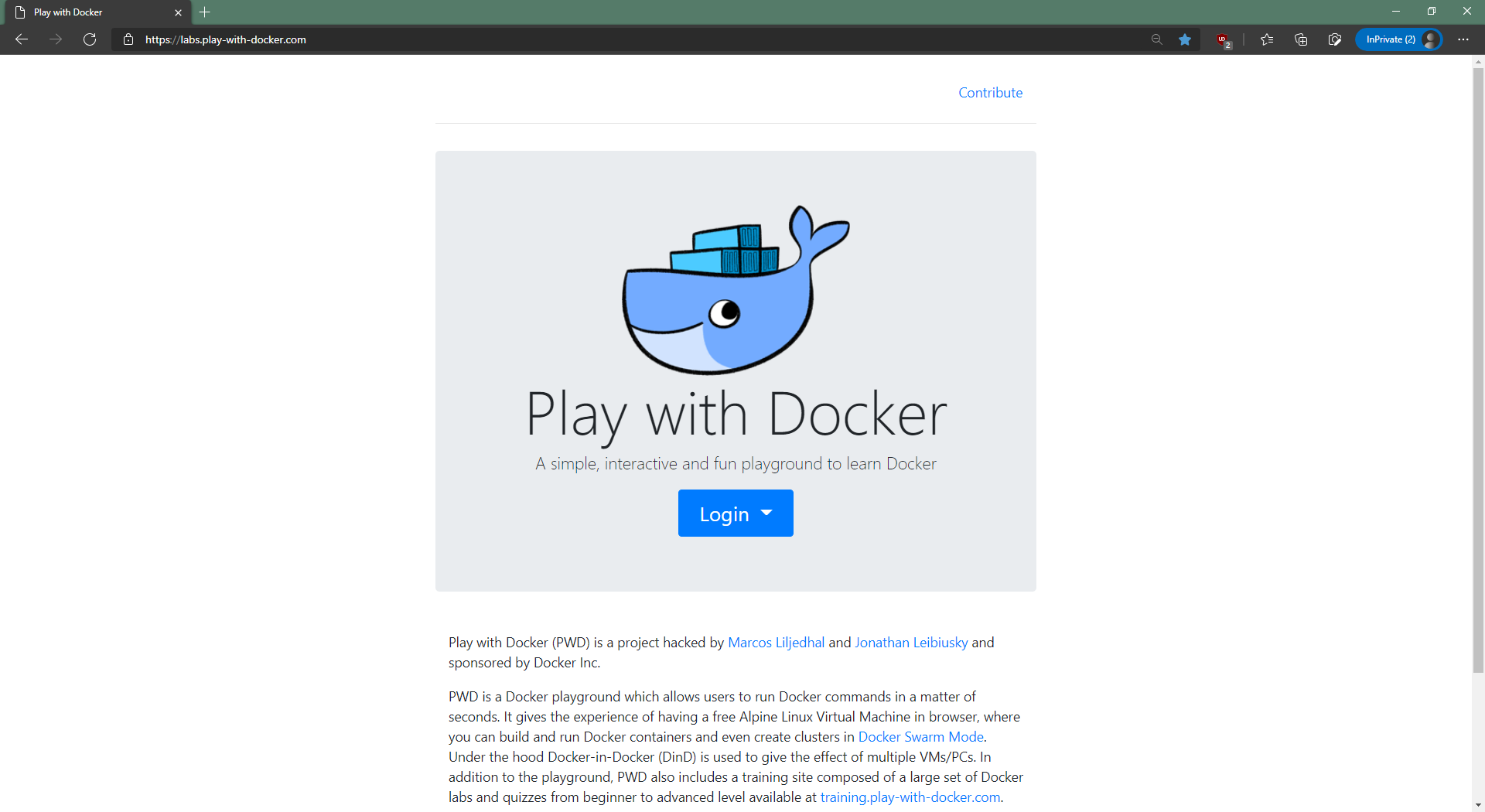
Task: Restore down the browser window
Action: [x=1432, y=12]
